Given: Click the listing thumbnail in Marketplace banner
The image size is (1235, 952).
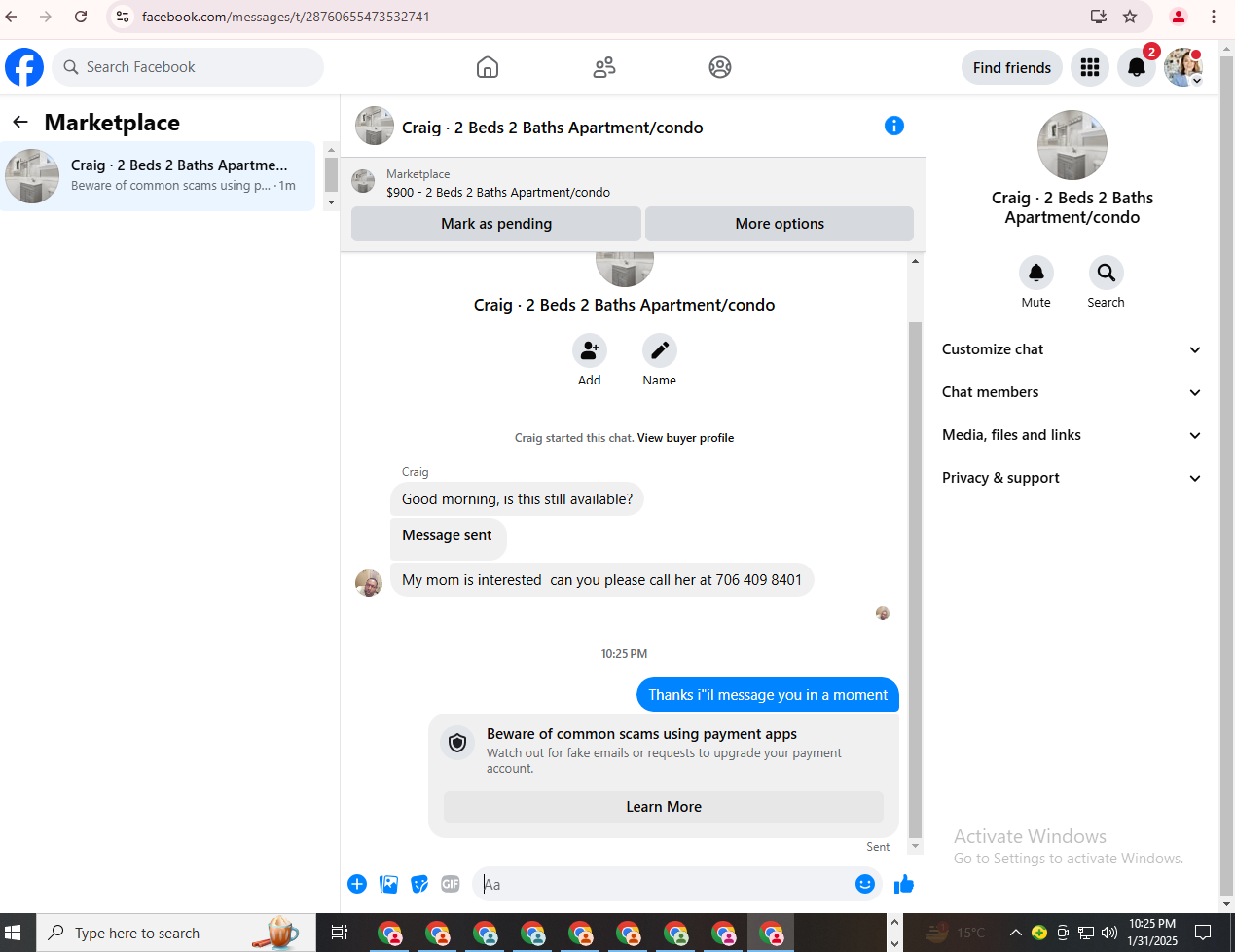Looking at the screenshot, I should 363,181.
